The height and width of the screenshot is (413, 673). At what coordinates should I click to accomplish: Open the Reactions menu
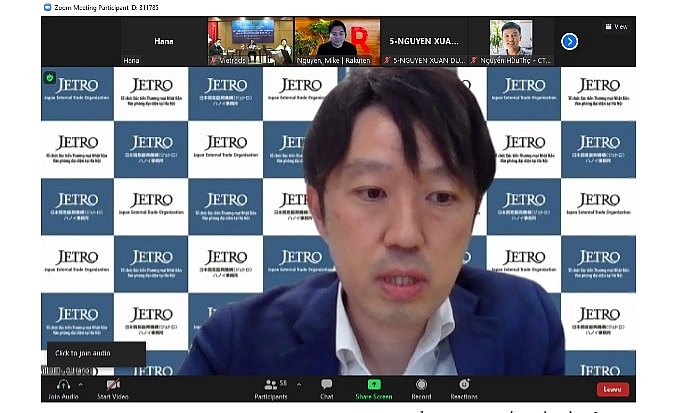click(x=464, y=385)
